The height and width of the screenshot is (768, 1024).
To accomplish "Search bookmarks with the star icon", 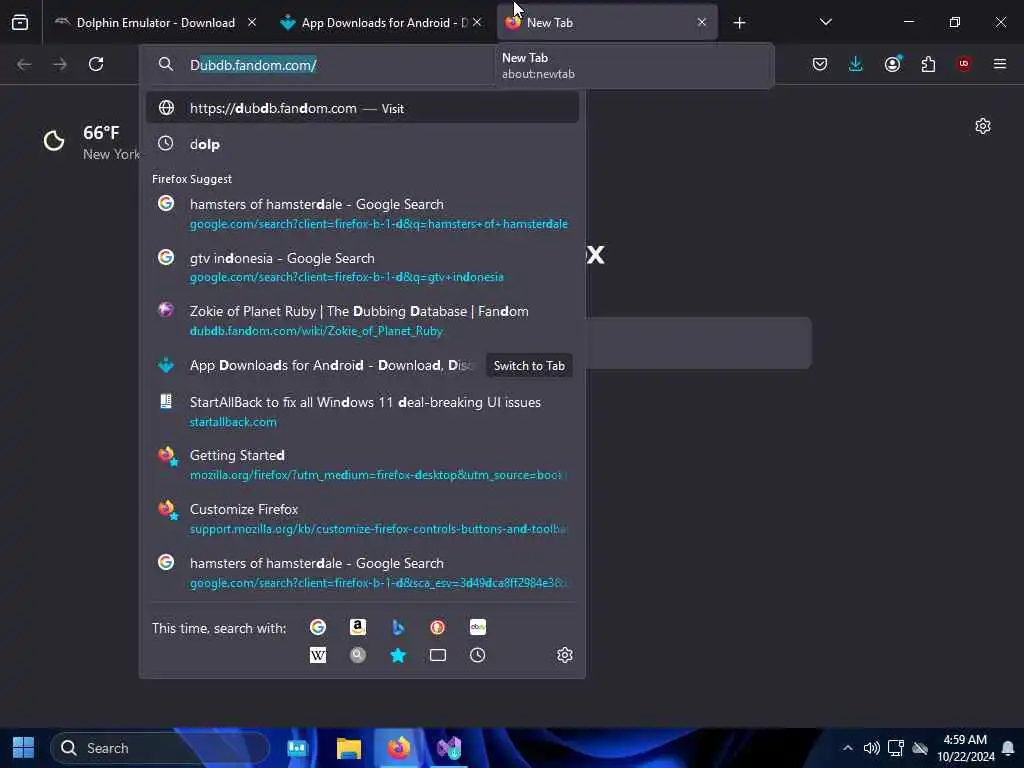I will coord(398,655).
